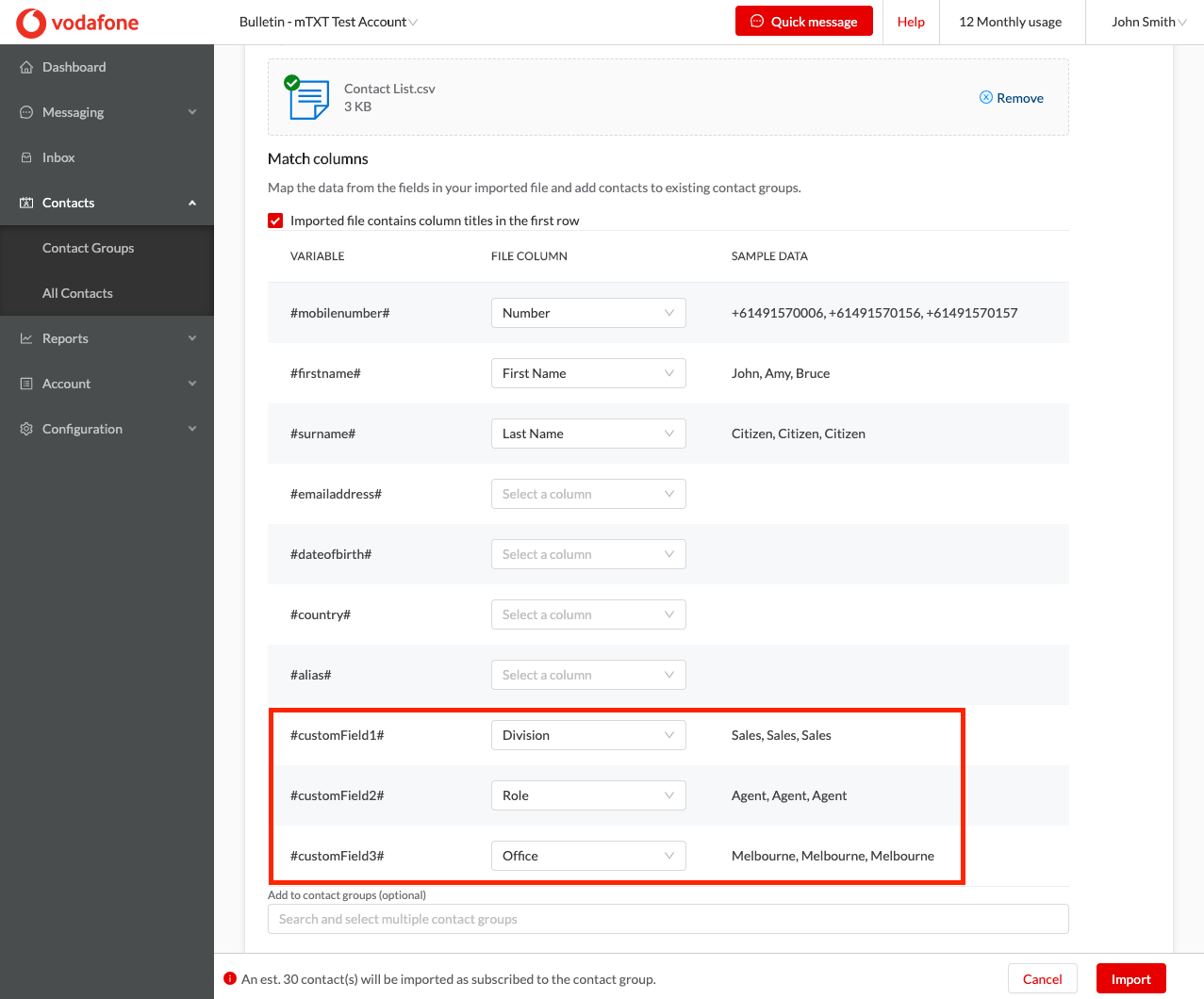Viewport: 1204px width, 999px height.
Task: Click the Vodafone logo
Action: [75, 22]
